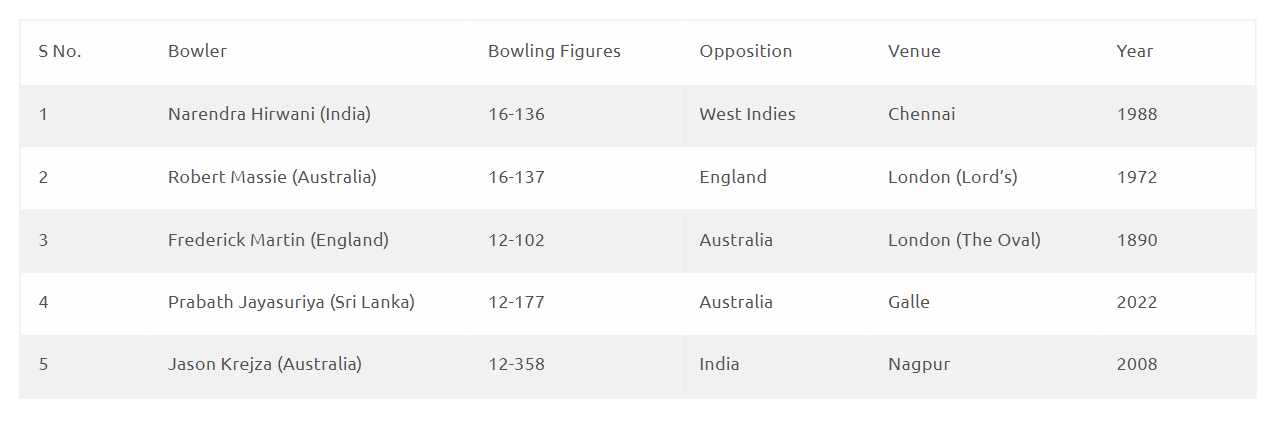This screenshot has width=1286, height=443.
Task: Select the Galle venue cell
Action: (909, 302)
